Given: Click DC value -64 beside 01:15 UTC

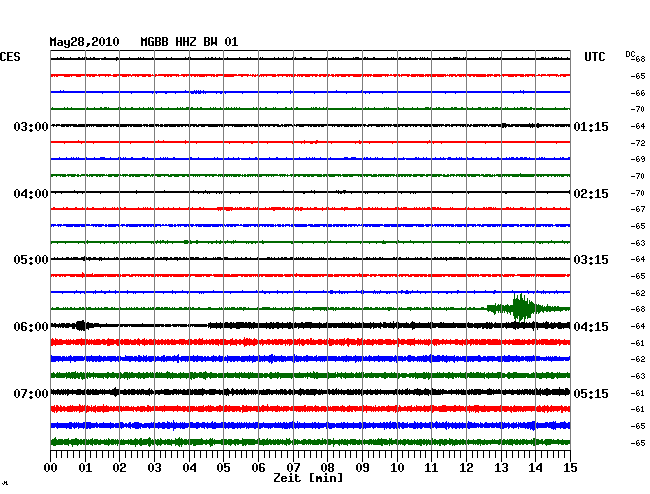Looking at the screenshot, I should point(638,126).
